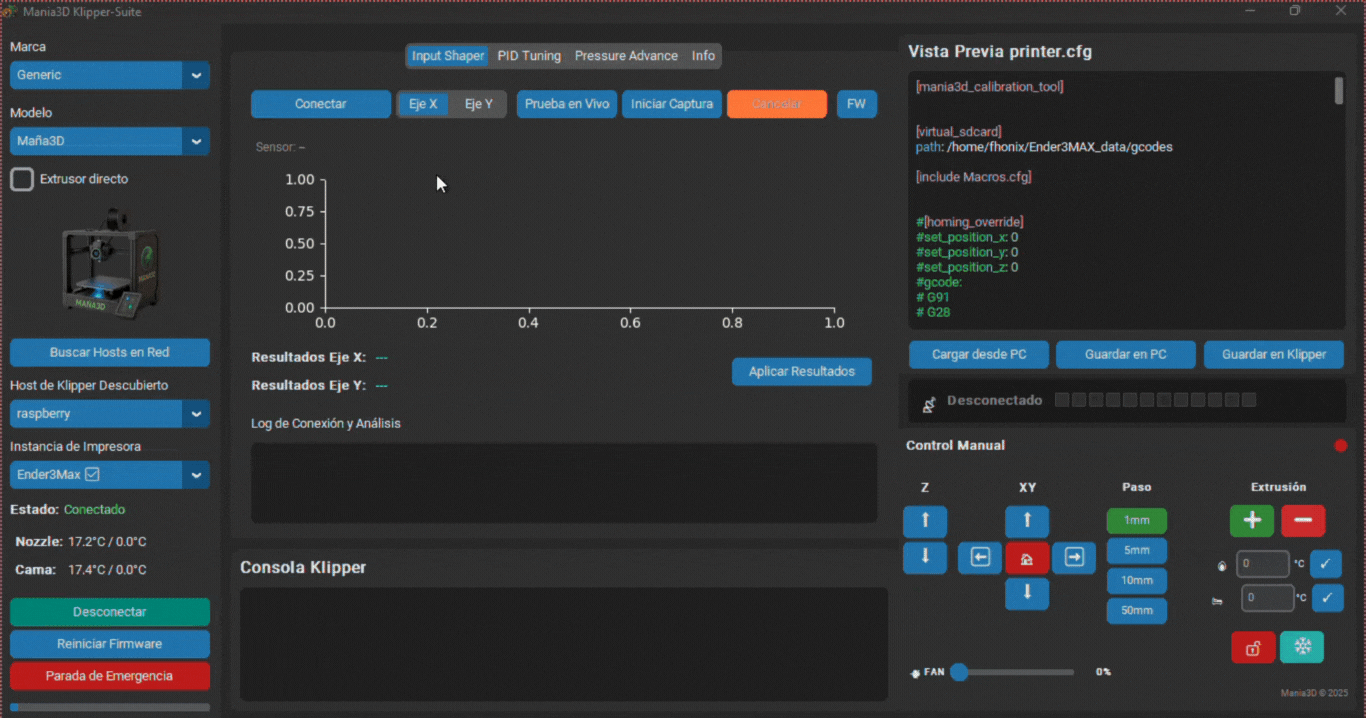Expand the Host de Klipper raspberry dropdown
The width and height of the screenshot is (1366, 718).
tap(109, 413)
